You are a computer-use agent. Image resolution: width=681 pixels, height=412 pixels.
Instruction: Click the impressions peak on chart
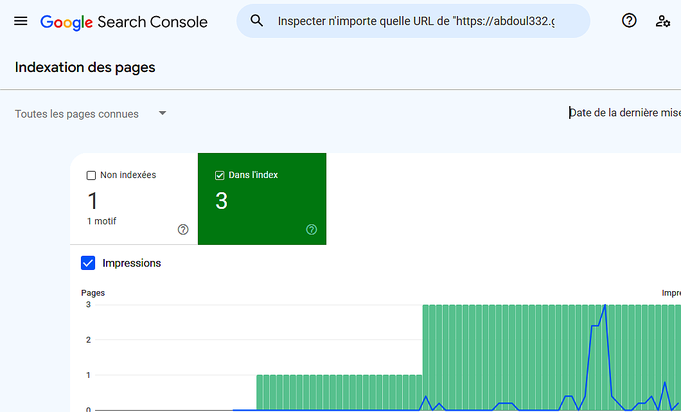pyautogui.click(x=605, y=305)
